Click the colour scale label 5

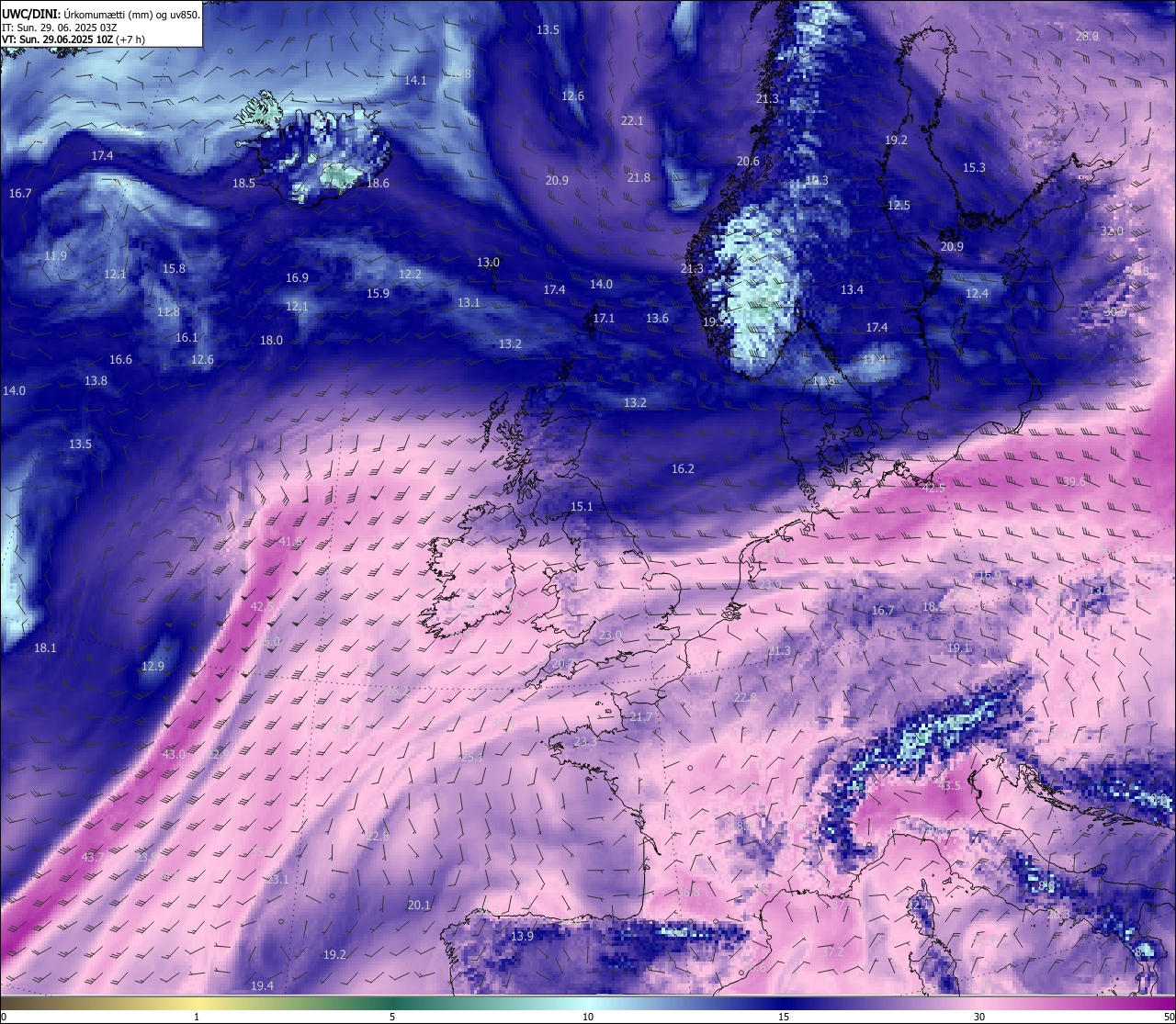coord(392,1017)
